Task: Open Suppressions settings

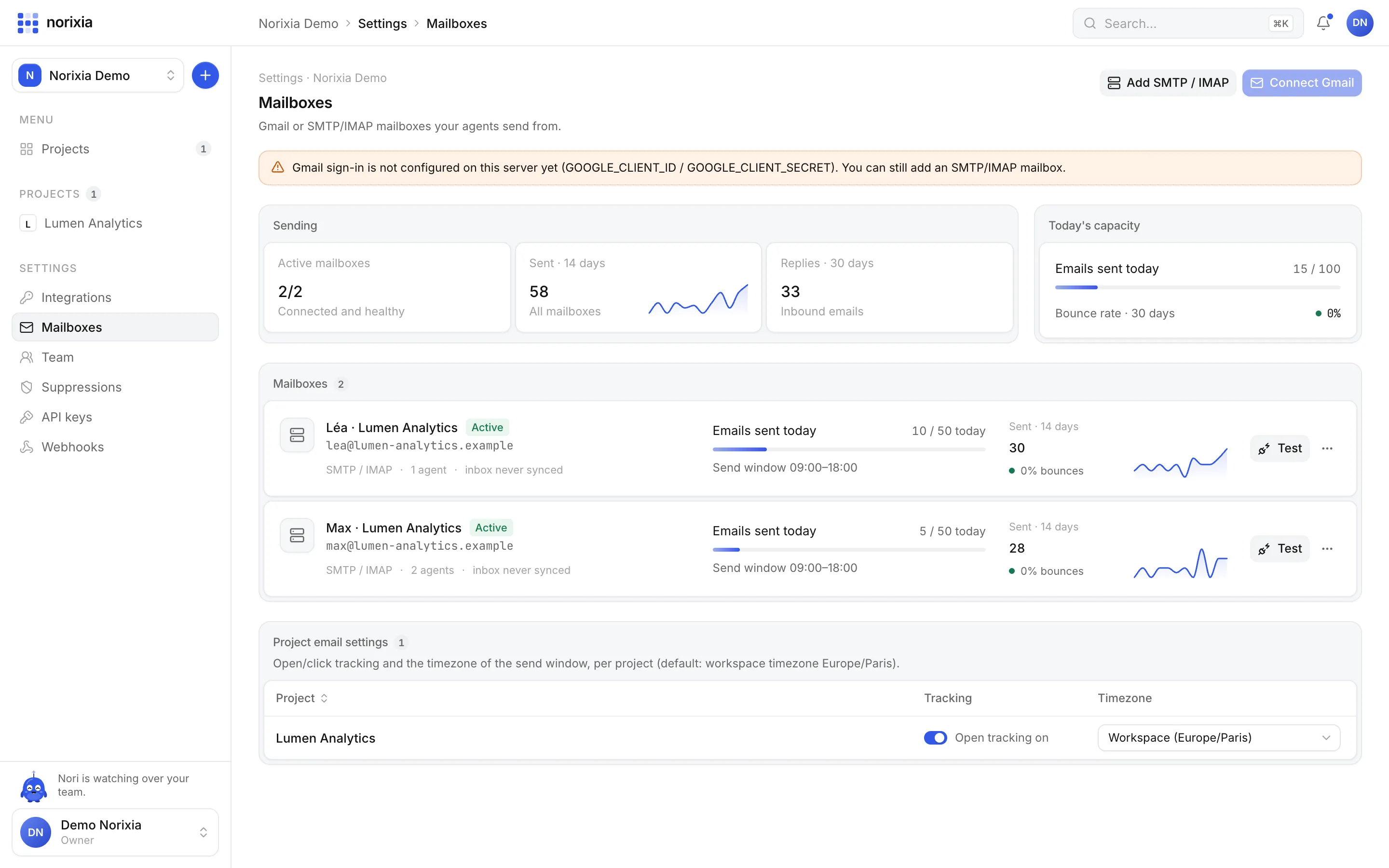Action: pyautogui.click(x=115, y=387)
